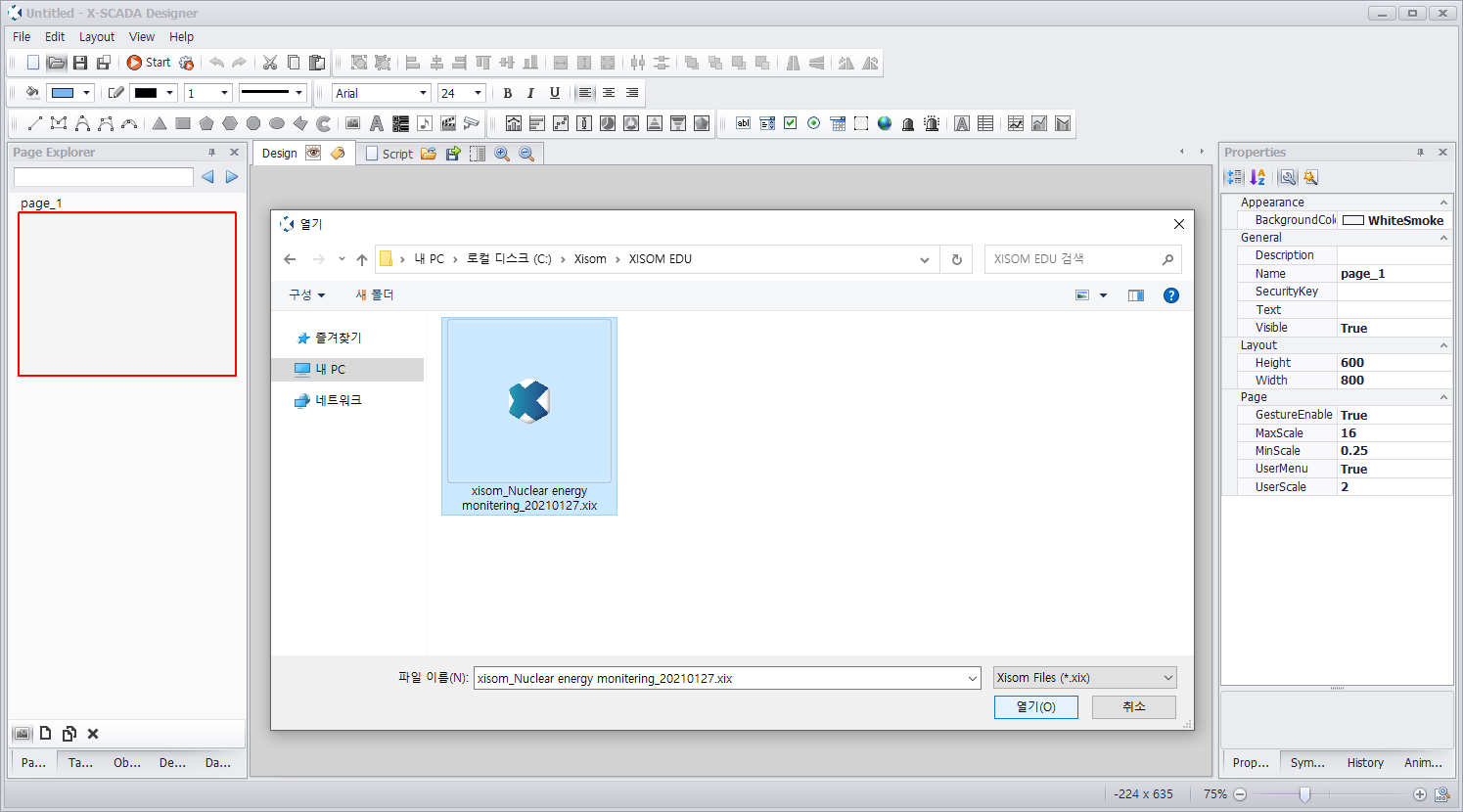
Task: Open the File menu
Action: coord(22,36)
